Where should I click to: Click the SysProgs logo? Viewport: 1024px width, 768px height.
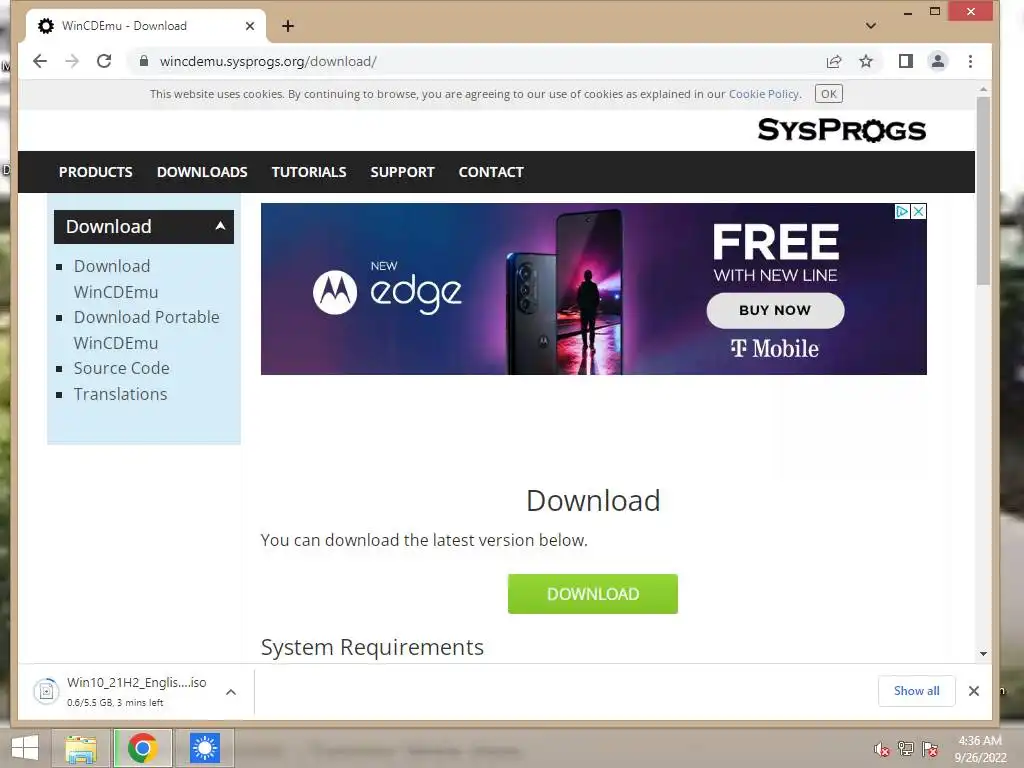[842, 129]
